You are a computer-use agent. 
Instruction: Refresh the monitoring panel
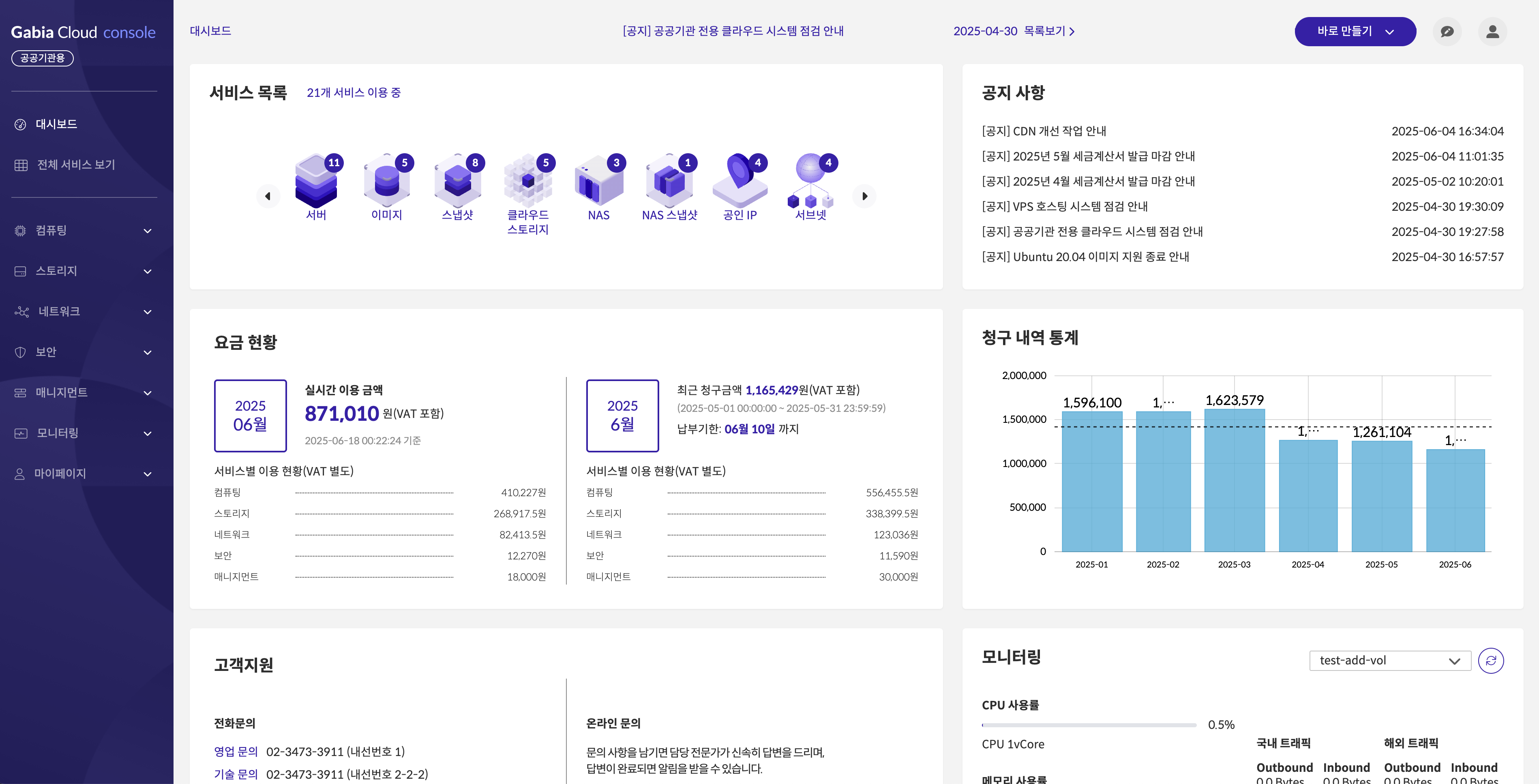point(1491,660)
